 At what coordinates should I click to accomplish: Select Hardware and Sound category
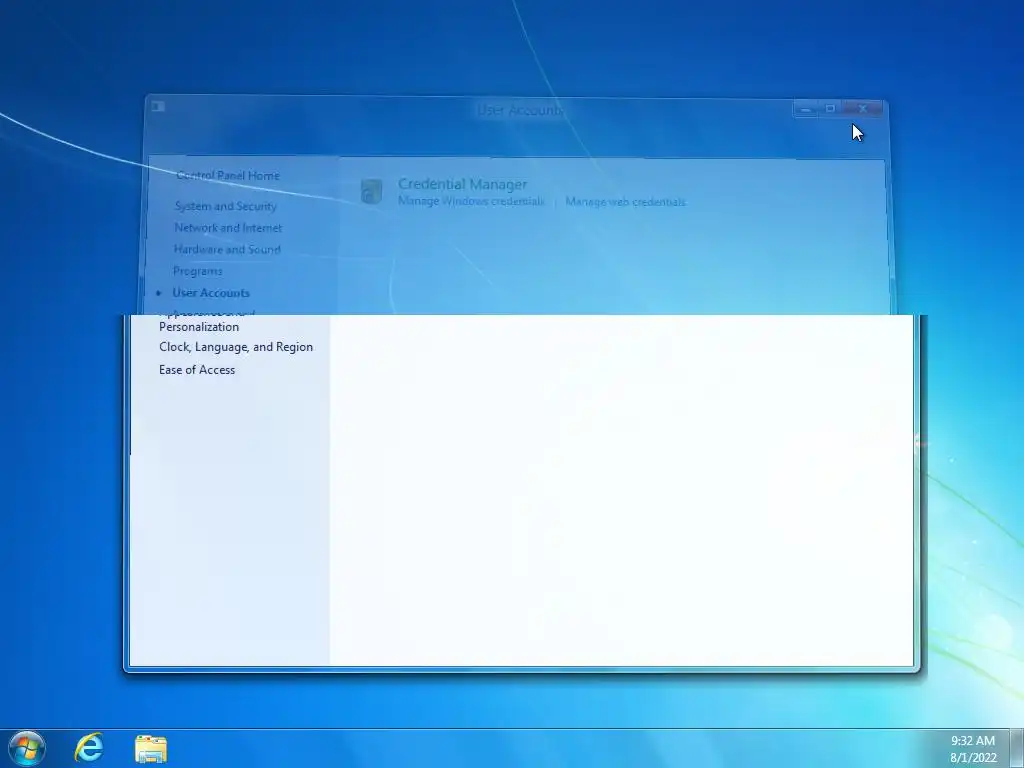point(227,249)
